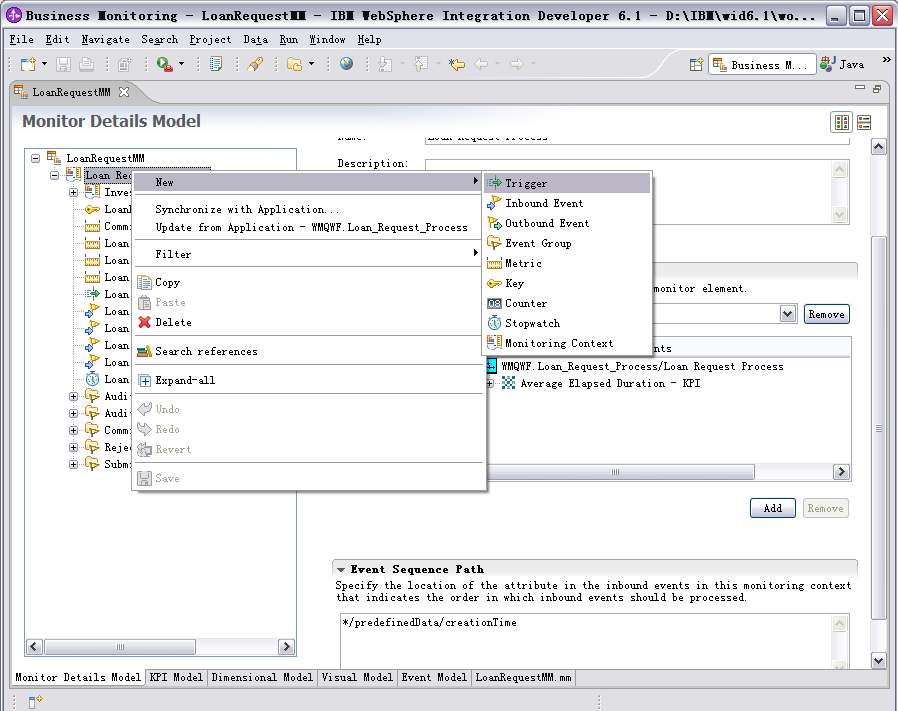Collapse the Event Sequence Path section
The width and height of the screenshot is (898, 711).
341,569
